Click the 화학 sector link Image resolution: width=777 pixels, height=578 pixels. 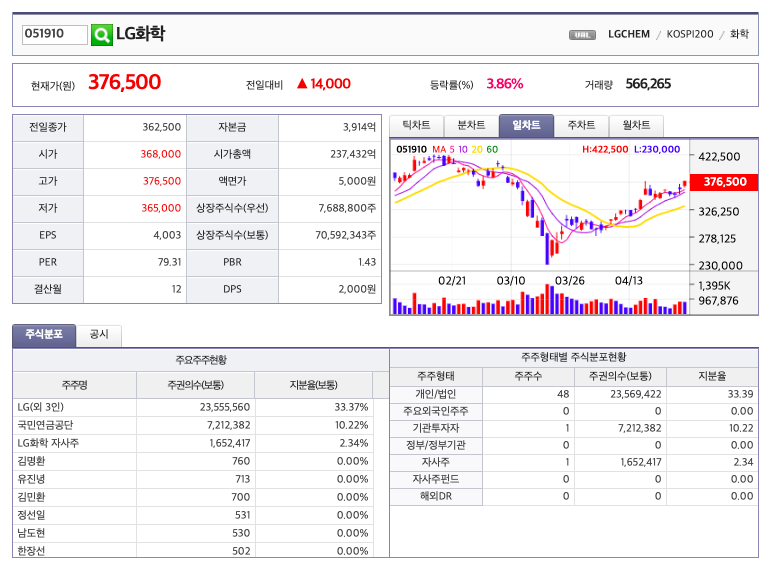click(x=739, y=34)
